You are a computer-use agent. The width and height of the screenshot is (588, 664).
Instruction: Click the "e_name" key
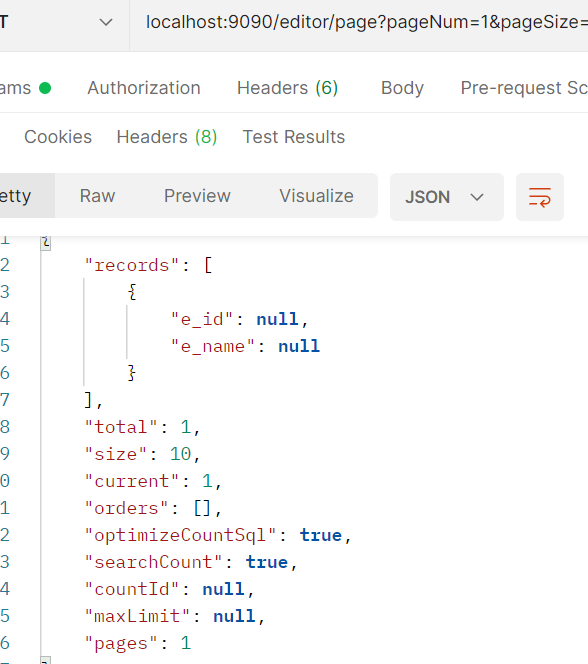(x=213, y=346)
